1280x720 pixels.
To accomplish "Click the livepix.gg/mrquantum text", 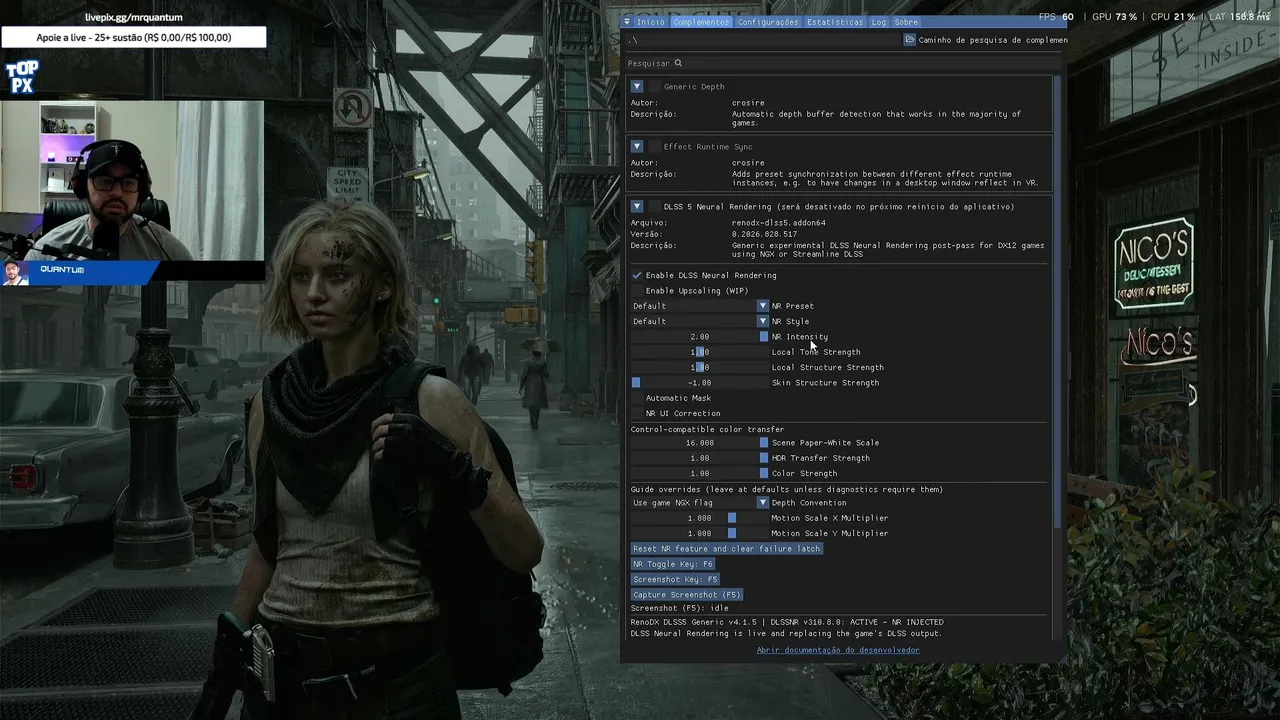I will [x=134, y=17].
